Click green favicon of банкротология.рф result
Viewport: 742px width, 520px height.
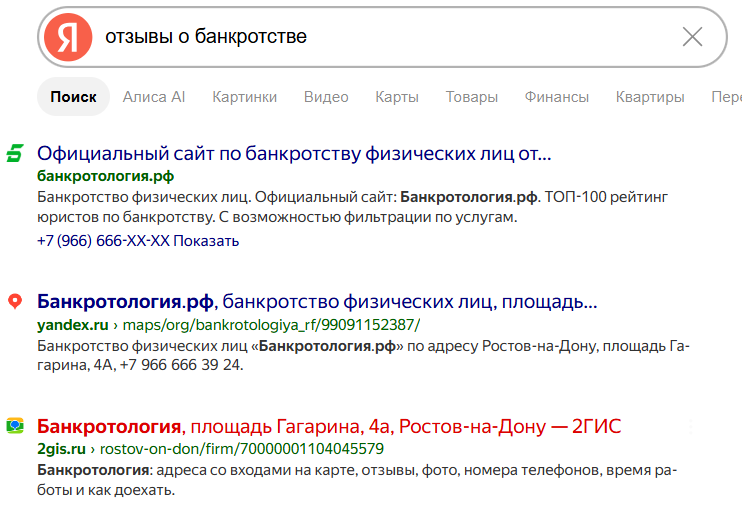(x=15, y=153)
